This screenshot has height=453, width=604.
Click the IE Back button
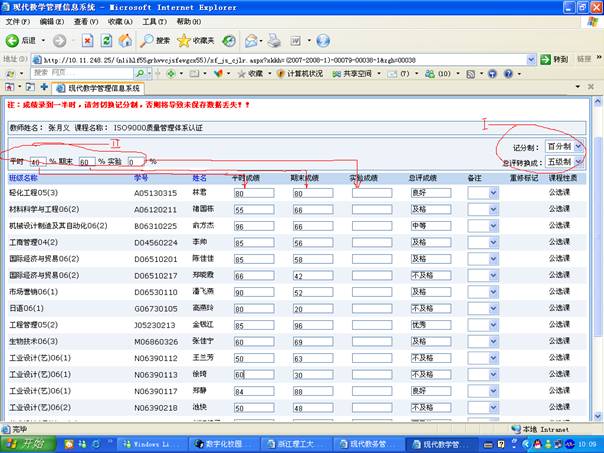(20, 41)
